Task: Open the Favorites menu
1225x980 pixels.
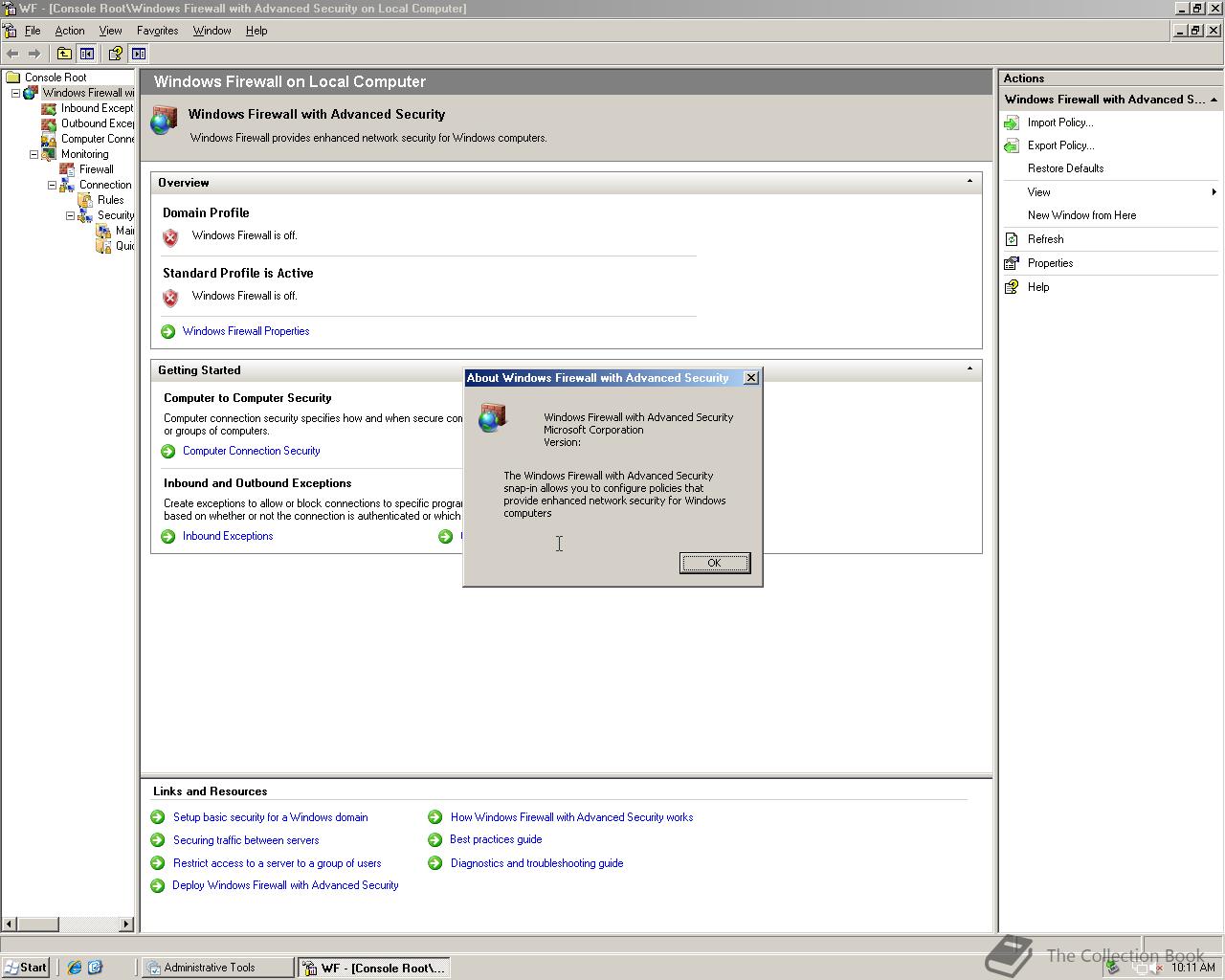Action: click(x=158, y=31)
